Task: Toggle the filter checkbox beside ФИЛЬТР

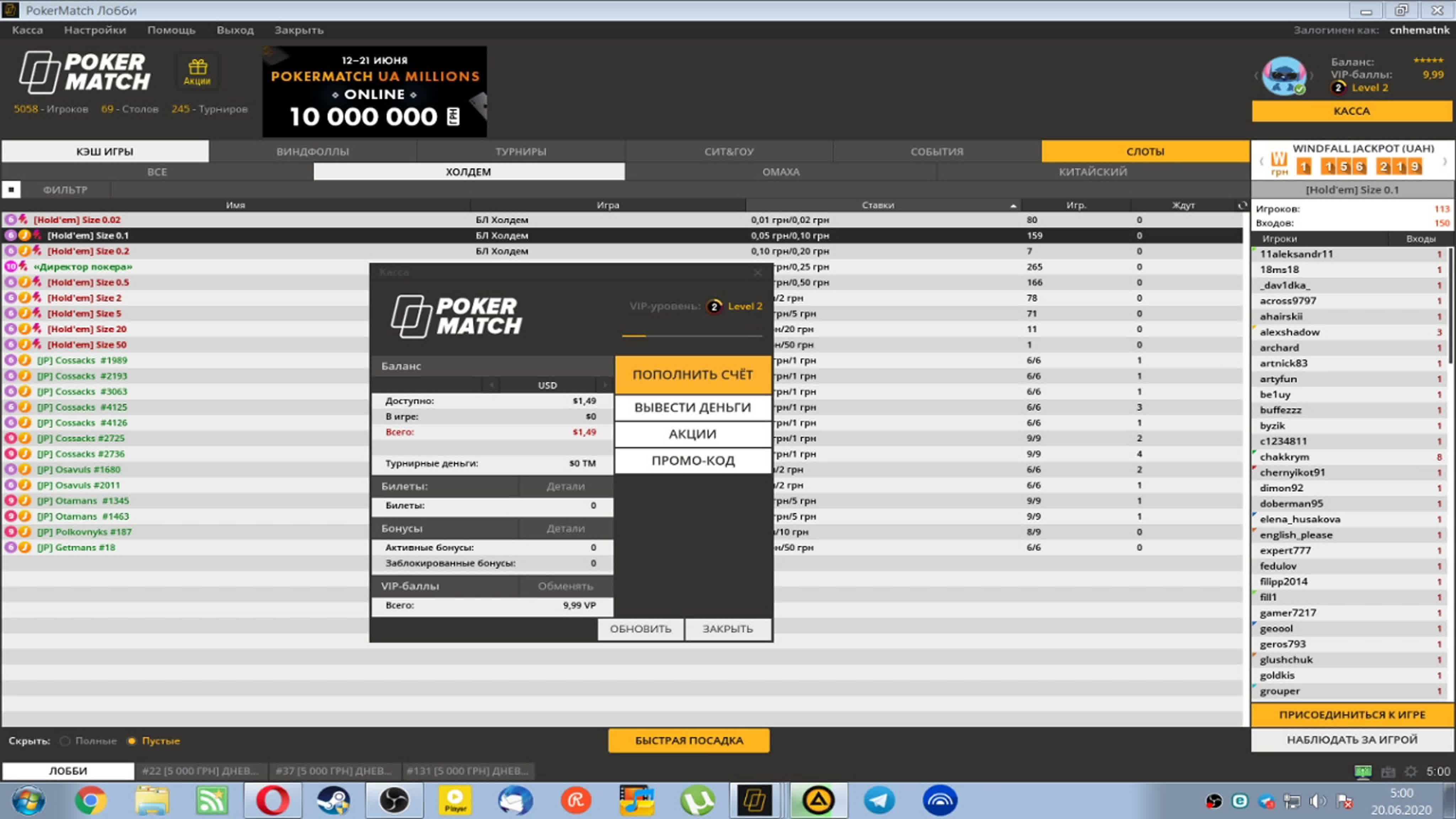Action: point(11,189)
